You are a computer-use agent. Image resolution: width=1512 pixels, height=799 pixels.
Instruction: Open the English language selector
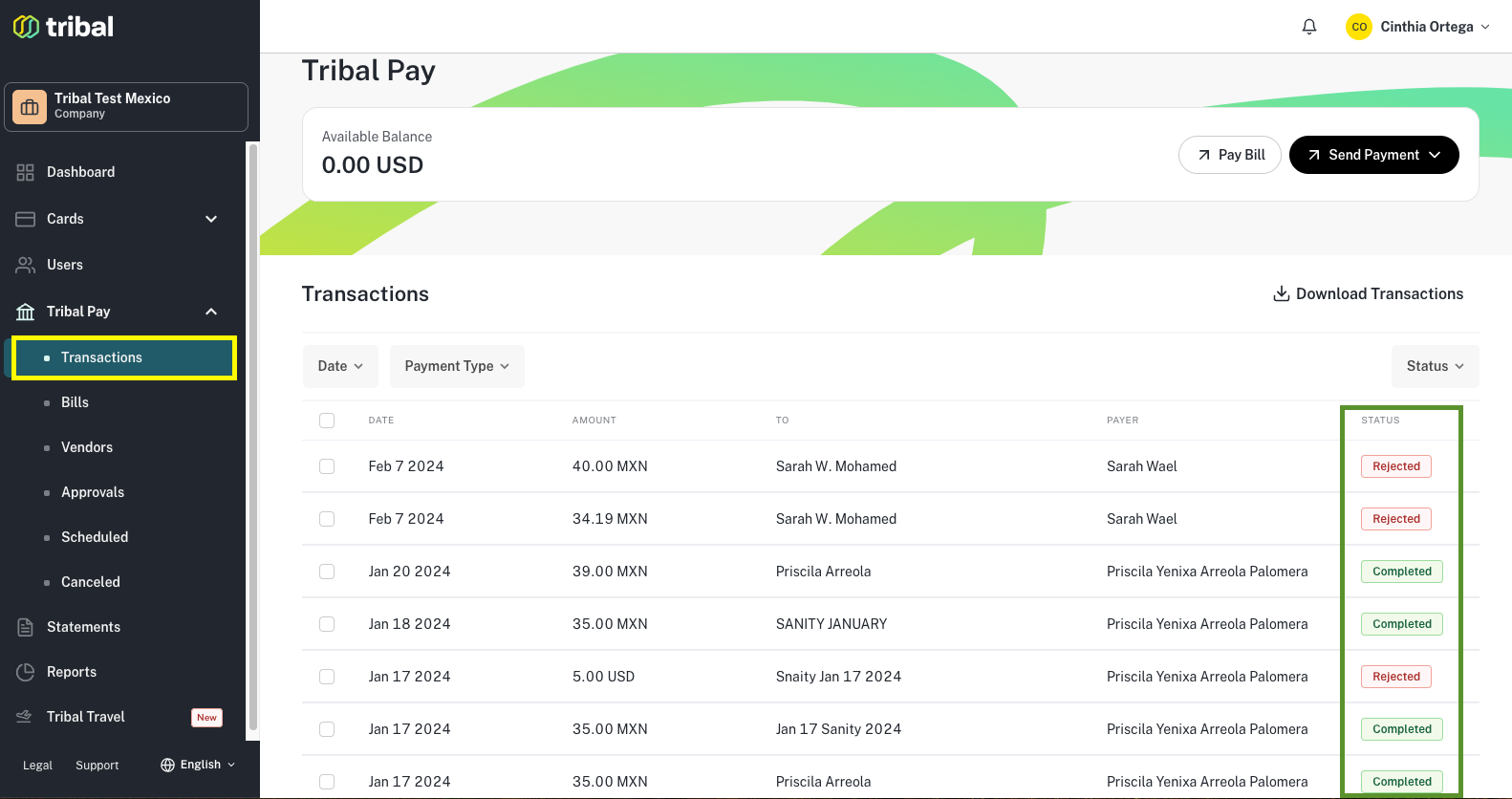198,765
